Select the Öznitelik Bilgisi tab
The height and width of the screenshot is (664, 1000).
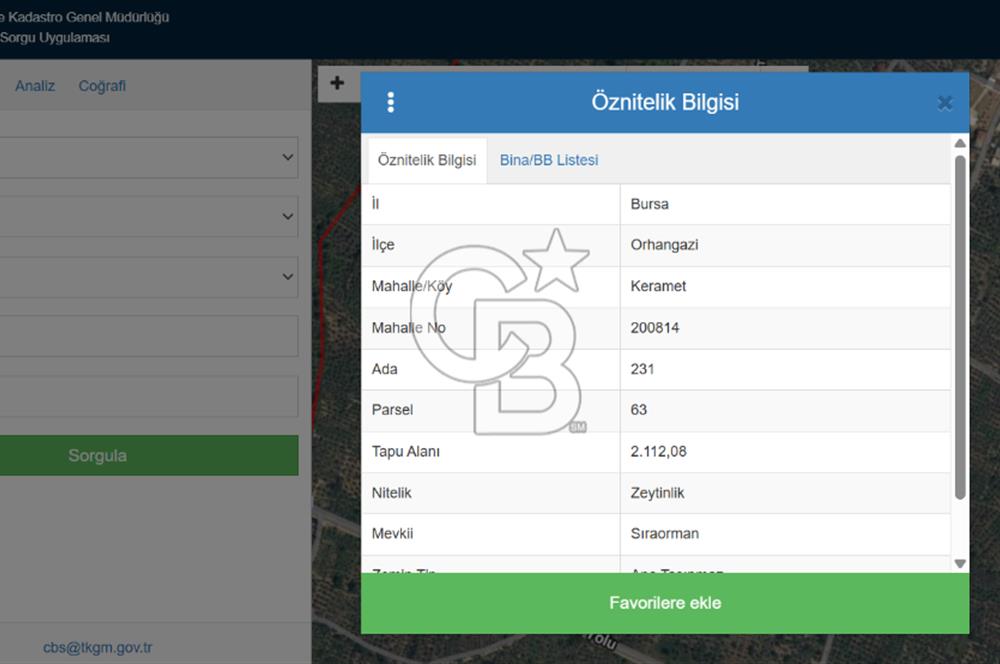click(x=427, y=160)
